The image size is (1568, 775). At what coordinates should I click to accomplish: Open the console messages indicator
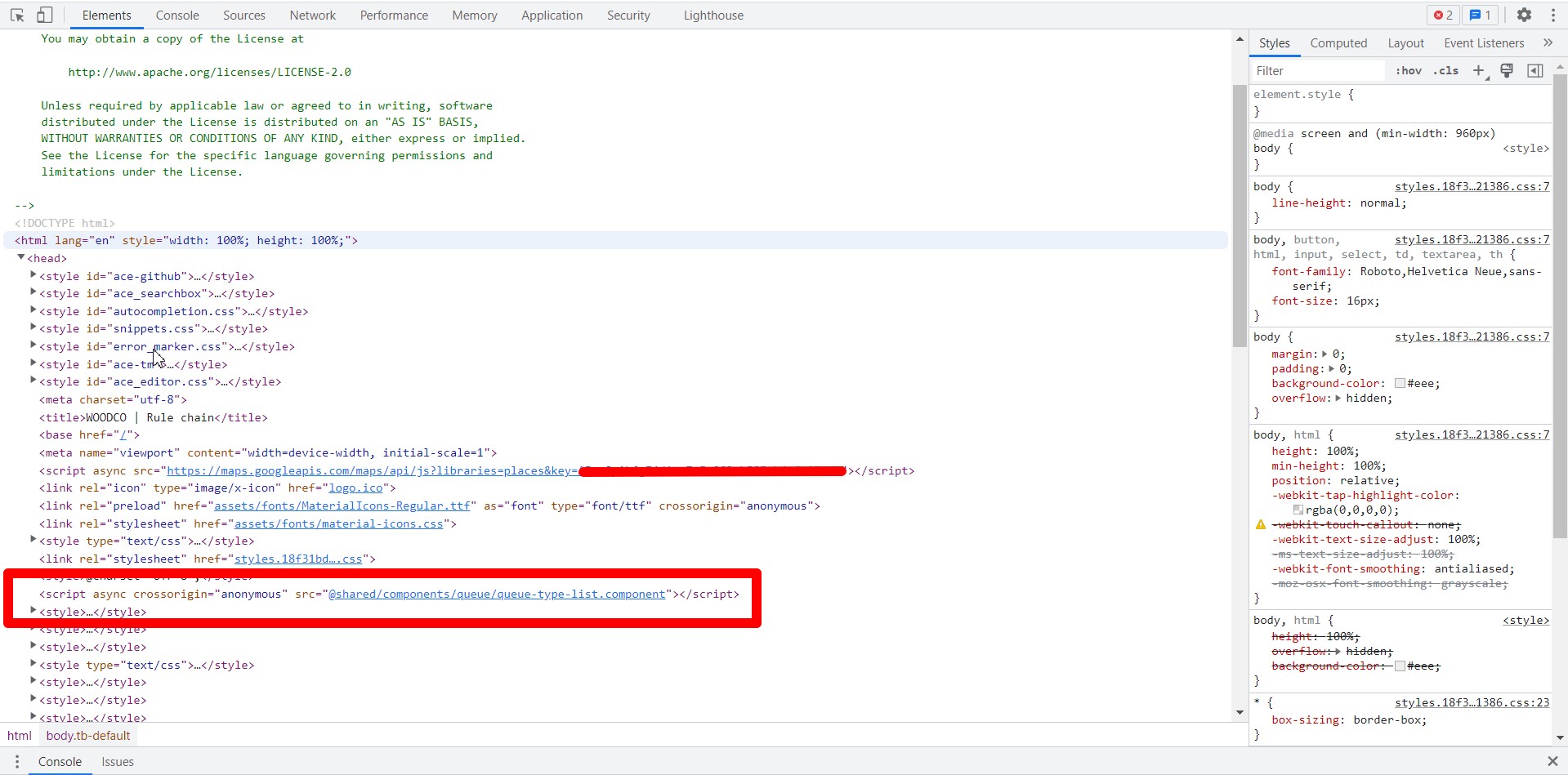[1479, 15]
